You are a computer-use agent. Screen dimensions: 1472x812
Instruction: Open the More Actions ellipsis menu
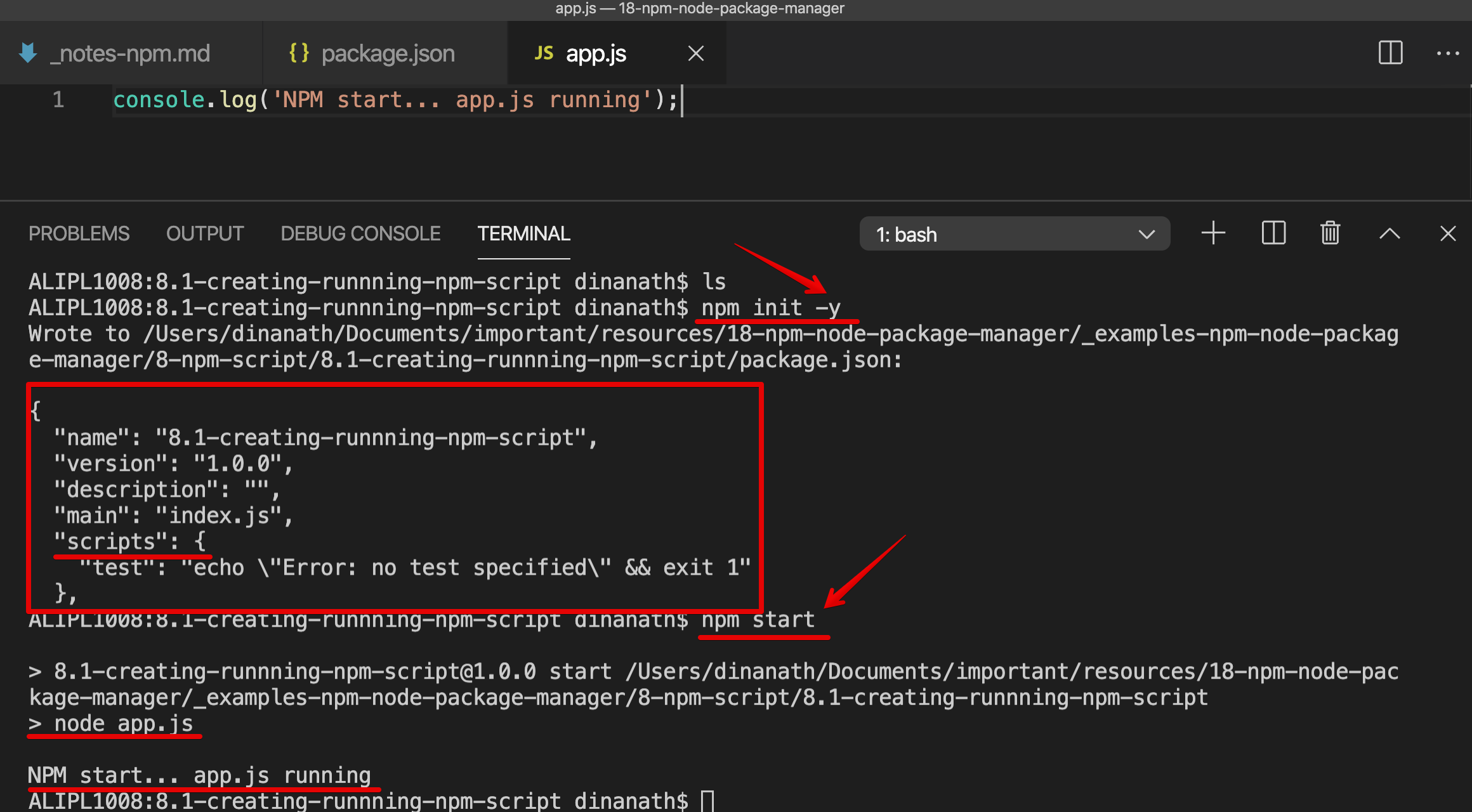pyautogui.click(x=1447, y=53)
